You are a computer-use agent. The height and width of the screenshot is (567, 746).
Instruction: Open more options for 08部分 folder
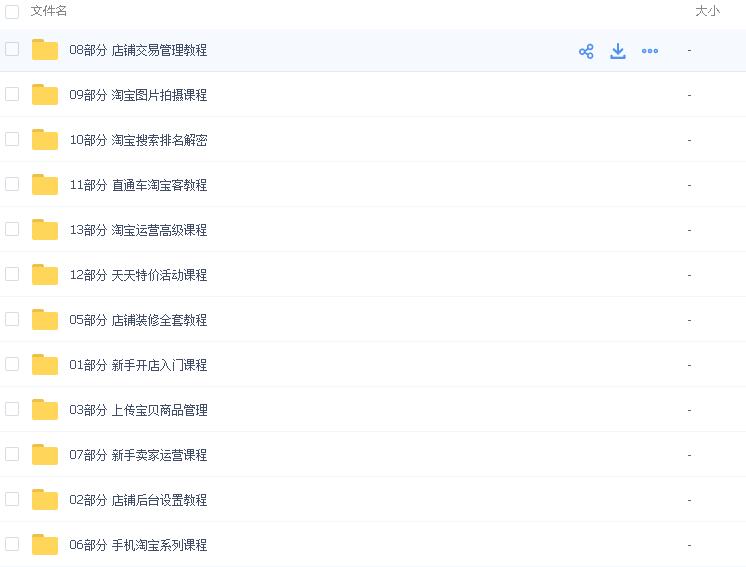coord(649,51)
